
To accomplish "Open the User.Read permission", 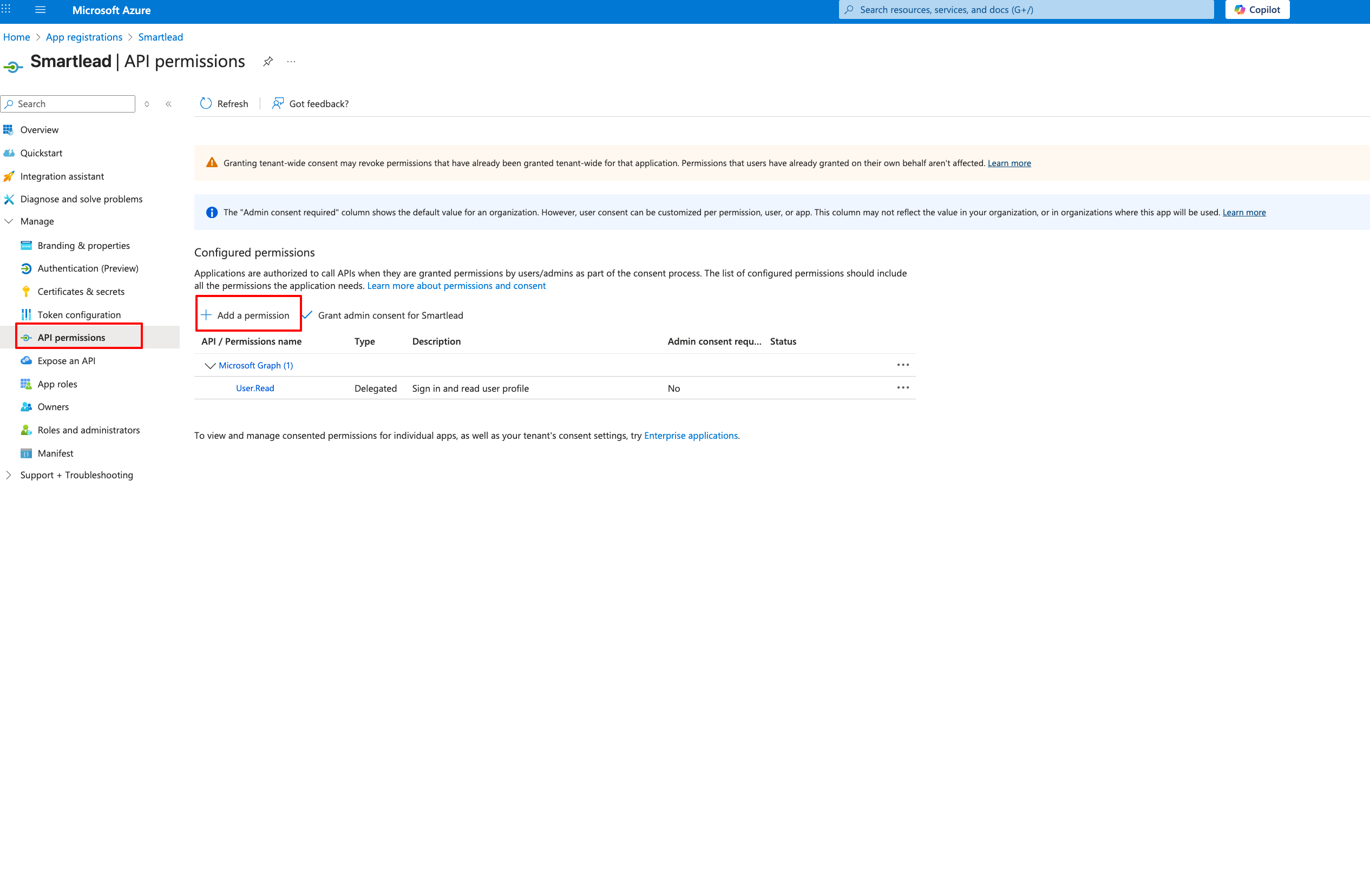I will (x=255, y=388).
